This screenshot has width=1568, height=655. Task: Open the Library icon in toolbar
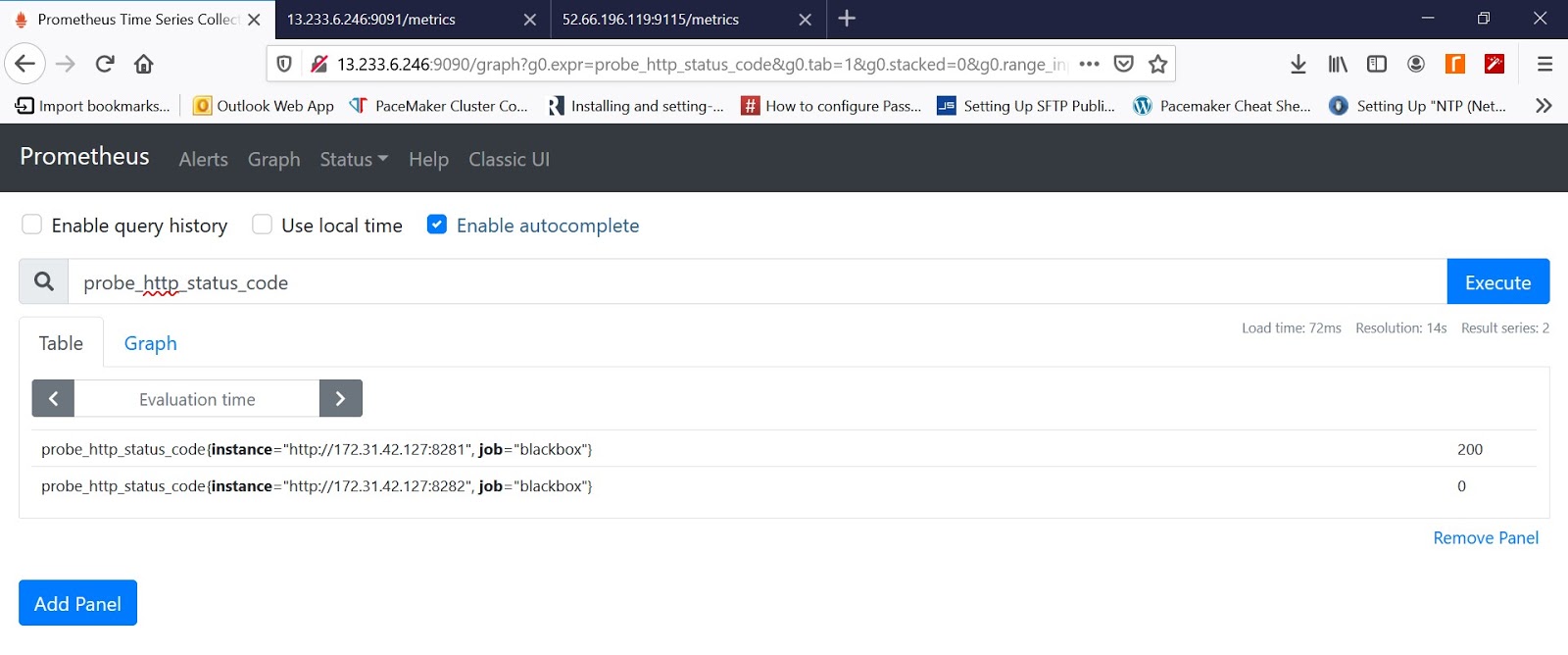[1338, 64]
